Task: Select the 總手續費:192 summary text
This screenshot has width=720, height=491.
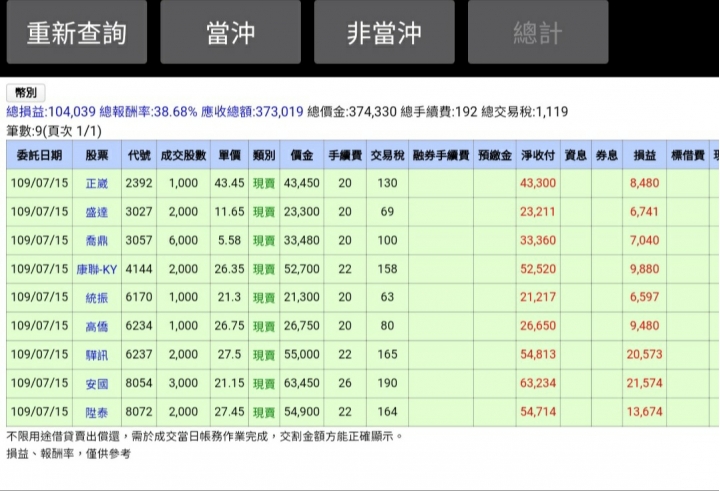Action: [x=439, y=112]
